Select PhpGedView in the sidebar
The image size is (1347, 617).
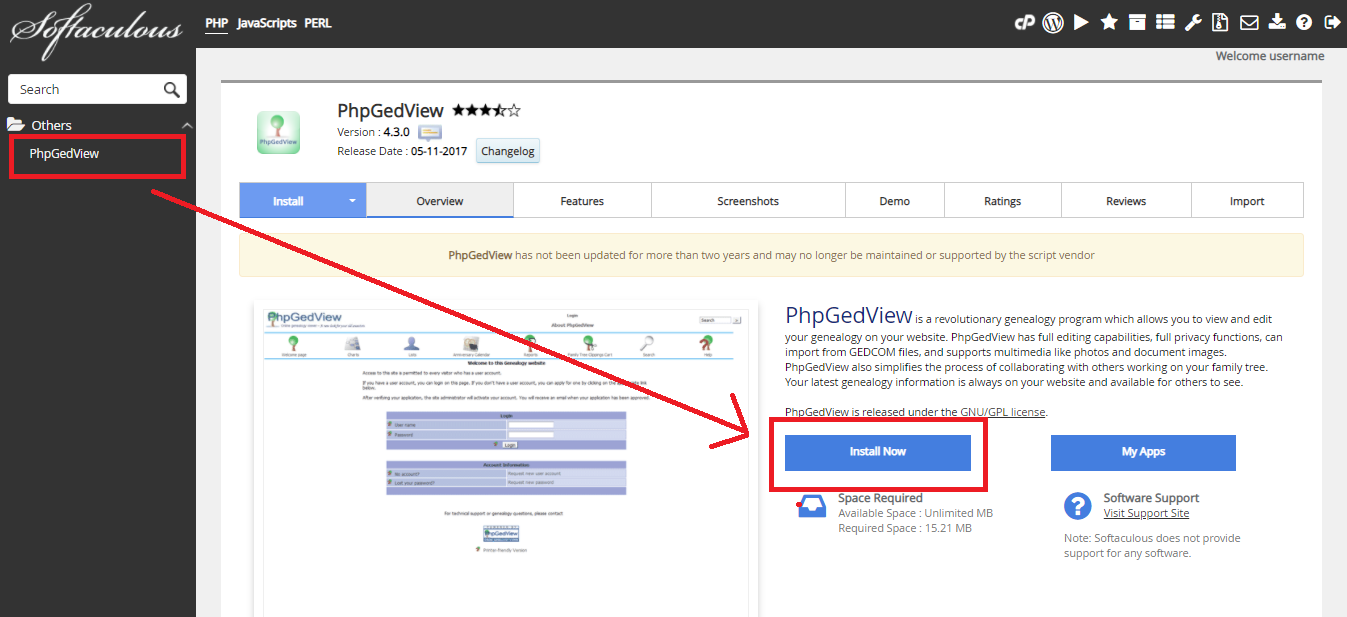click(64, 154)
